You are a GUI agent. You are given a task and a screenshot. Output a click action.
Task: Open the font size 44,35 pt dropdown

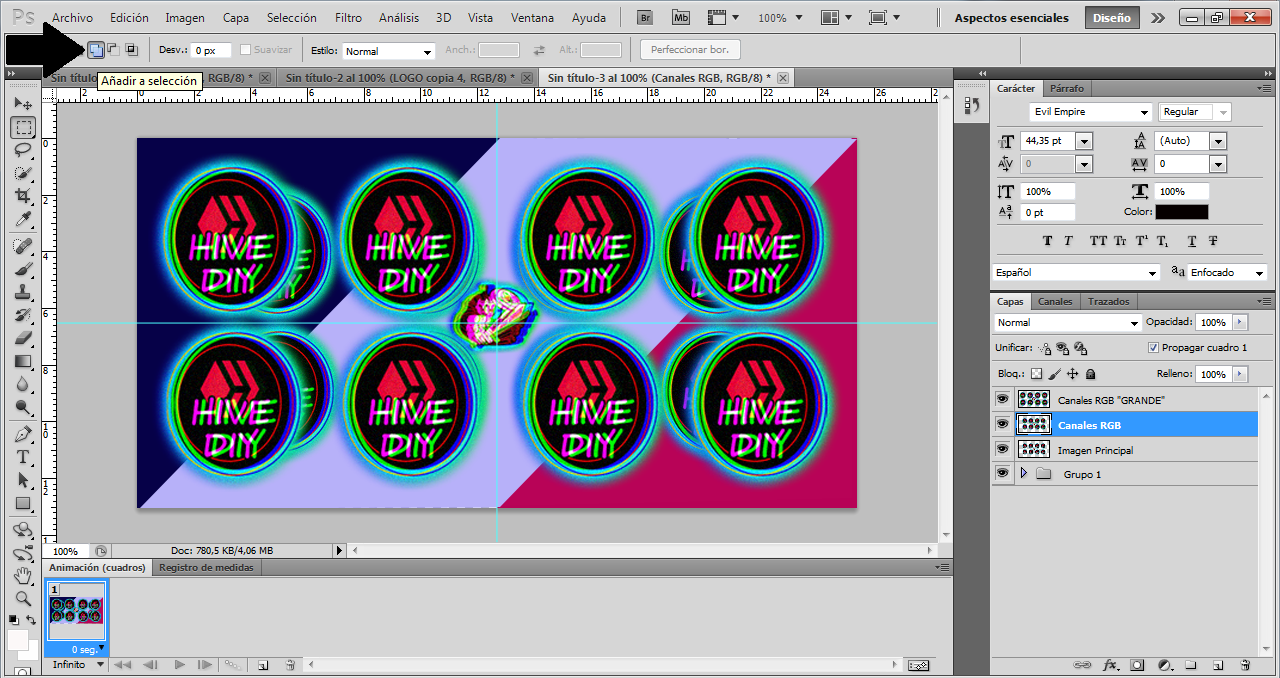[x=1084, y=141]
